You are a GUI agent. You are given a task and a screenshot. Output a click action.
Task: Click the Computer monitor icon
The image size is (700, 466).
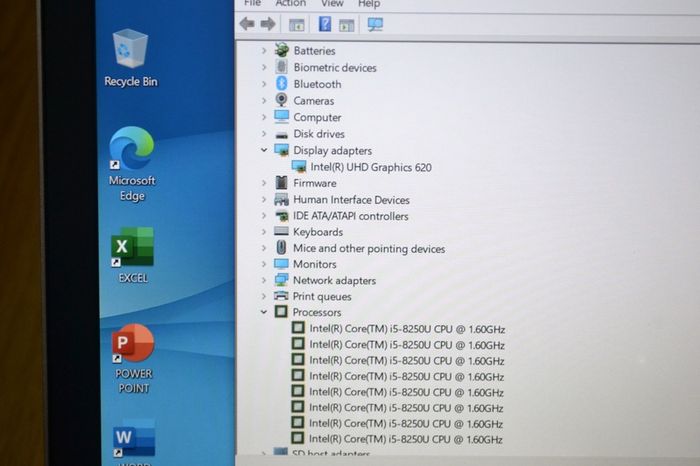tap(281, 116)
